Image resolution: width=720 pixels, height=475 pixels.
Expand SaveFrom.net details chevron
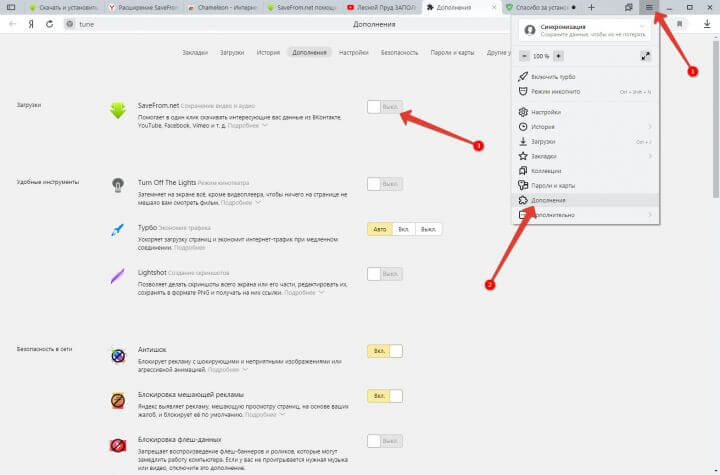click(264, 125)
